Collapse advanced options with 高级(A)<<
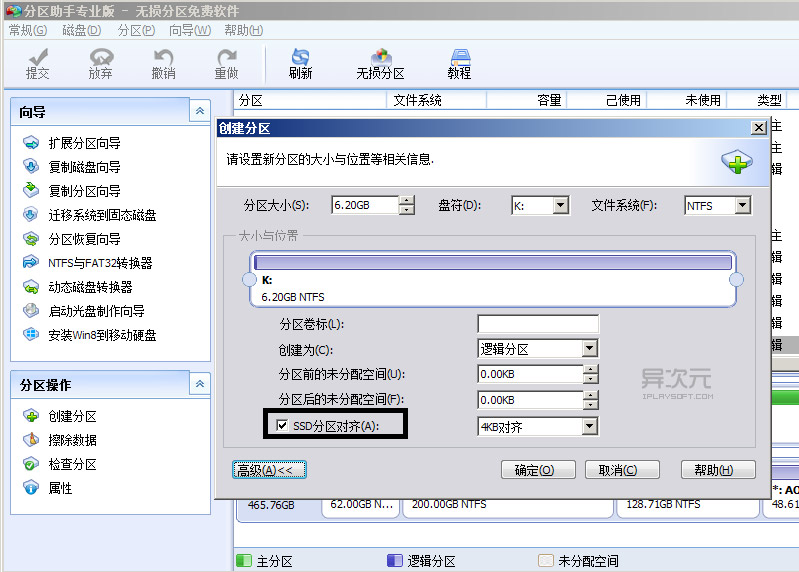 tap(269, 470)
